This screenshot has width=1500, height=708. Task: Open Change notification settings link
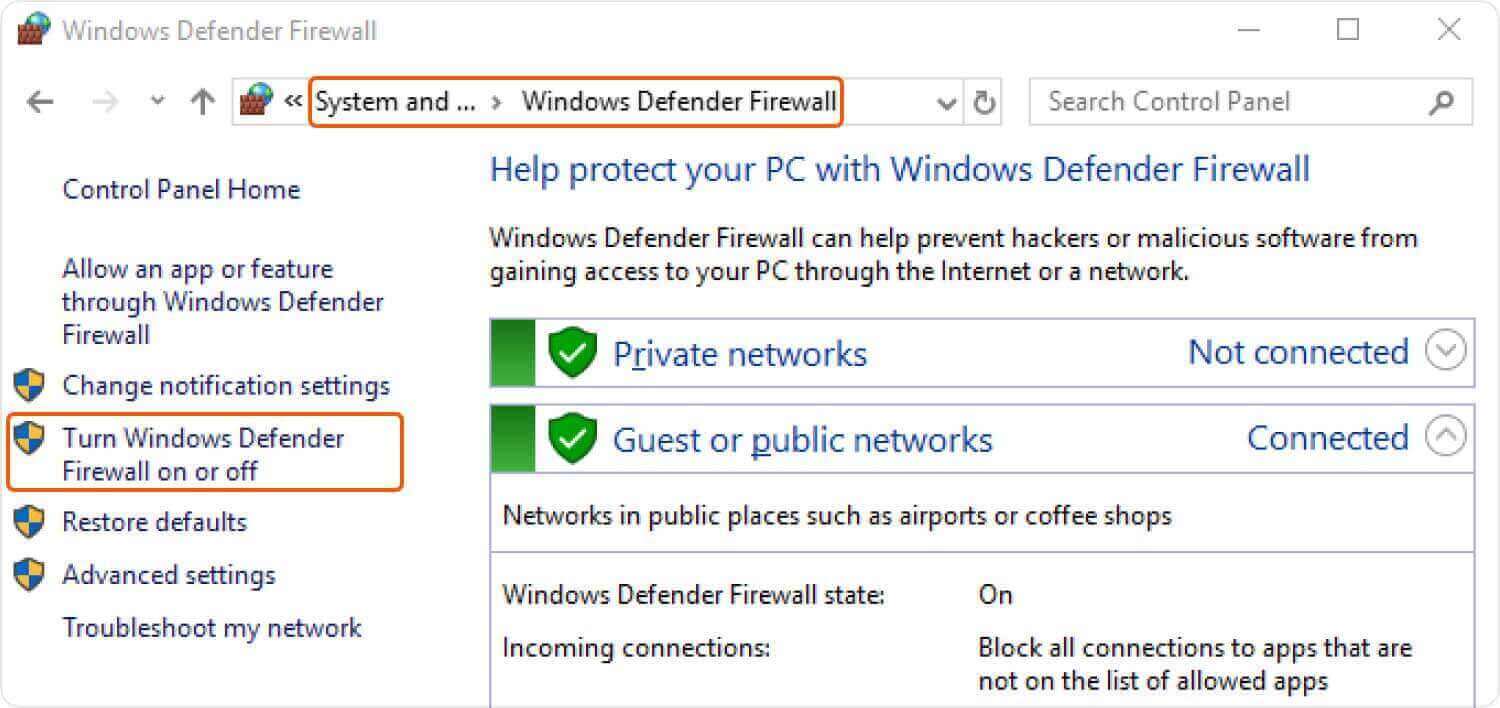(226, 386)
